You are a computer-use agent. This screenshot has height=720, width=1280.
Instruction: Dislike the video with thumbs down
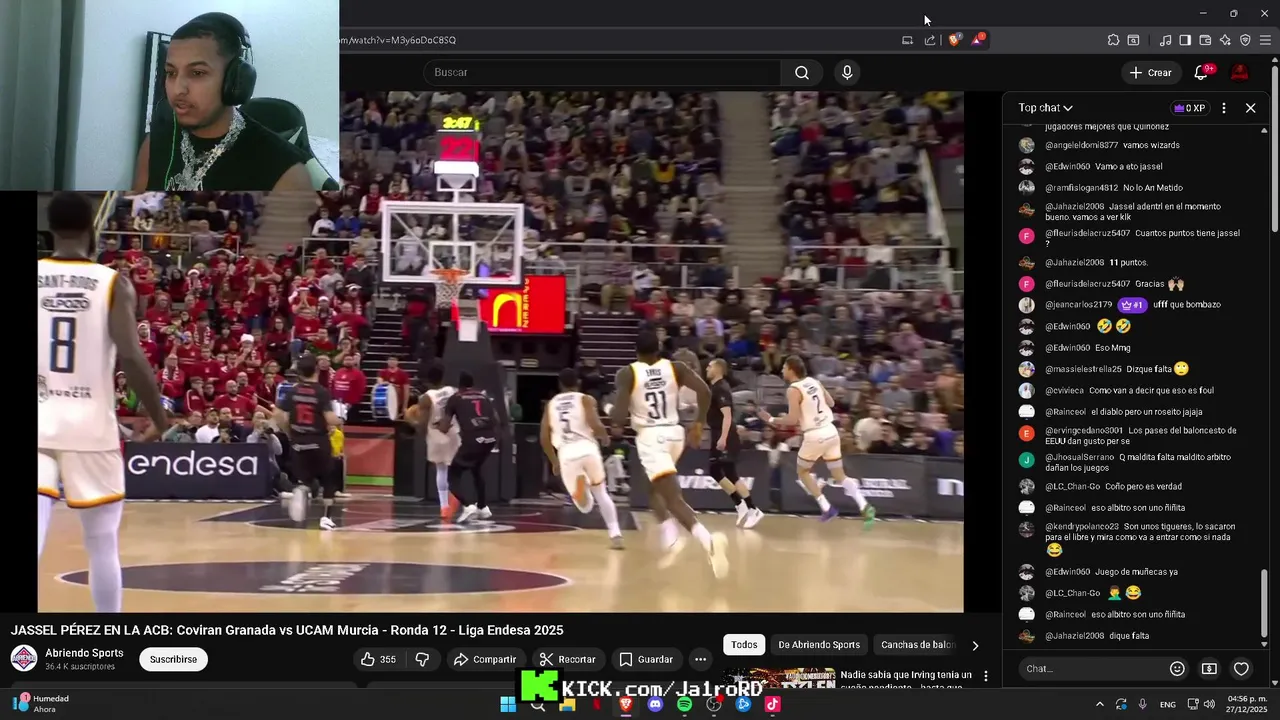click(422, 659)
